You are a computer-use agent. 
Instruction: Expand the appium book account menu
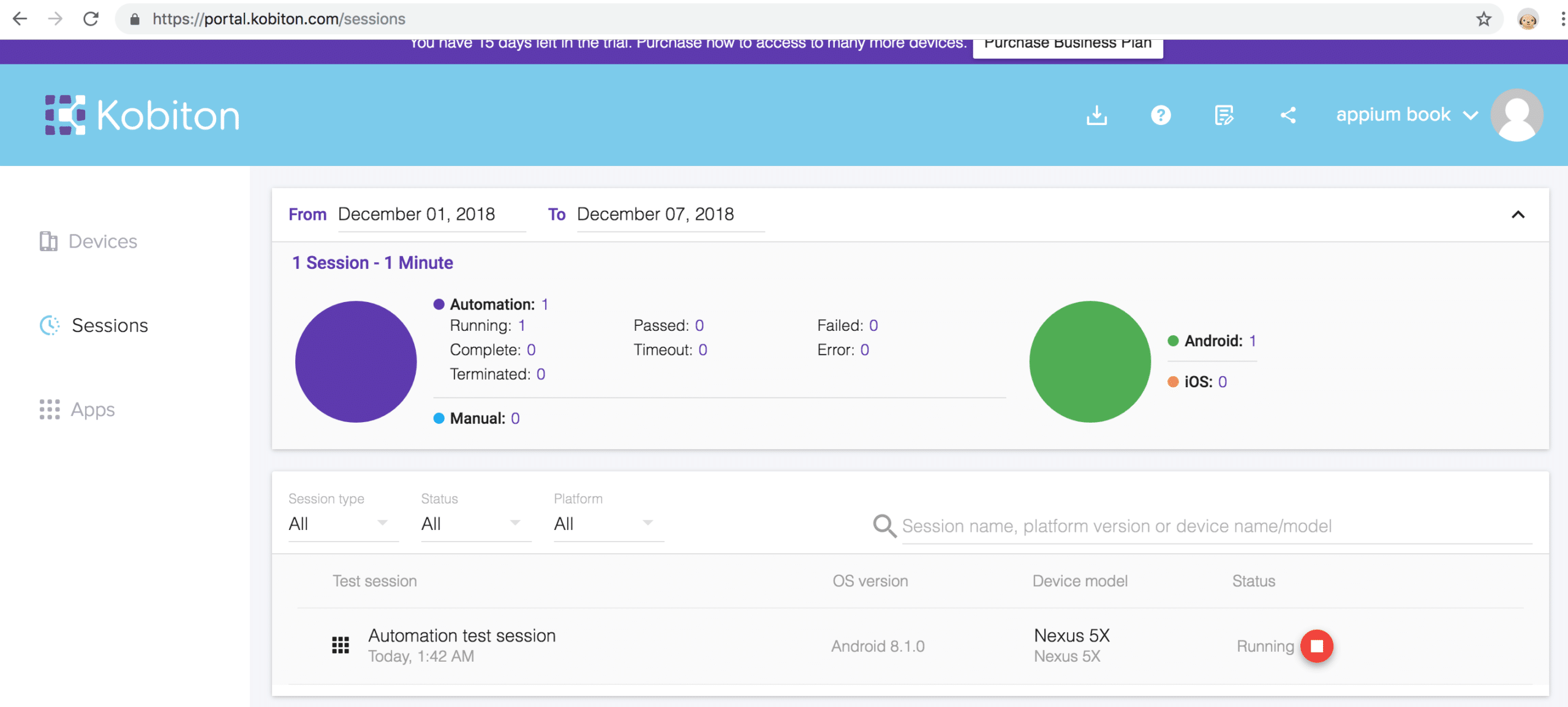tap(1406, 115)
